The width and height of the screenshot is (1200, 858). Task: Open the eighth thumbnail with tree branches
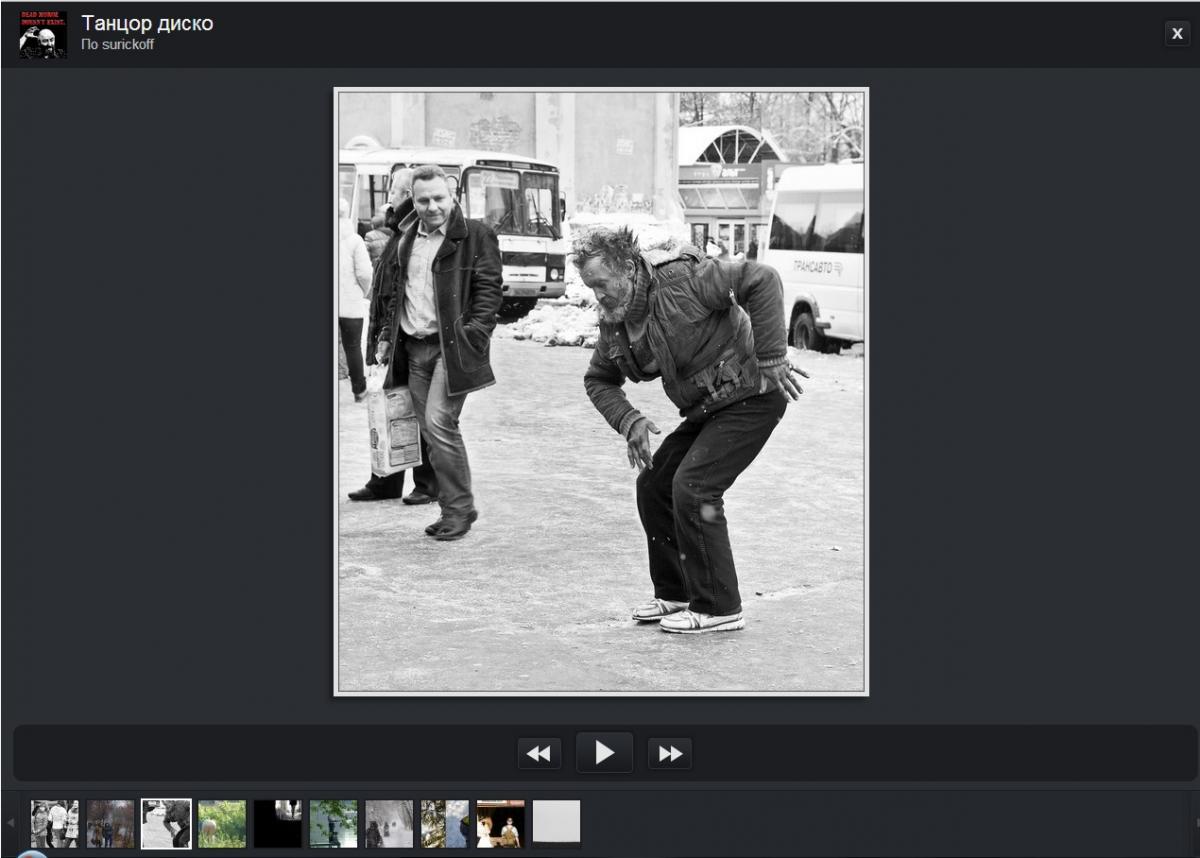coord(445,824)
